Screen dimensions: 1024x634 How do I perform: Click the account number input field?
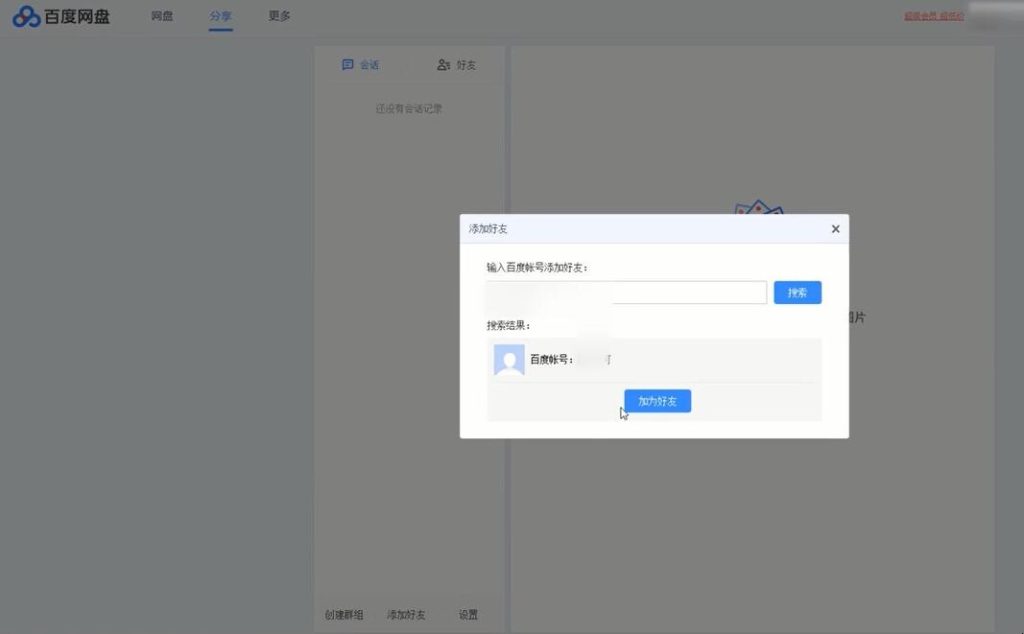tap(625, 292)
